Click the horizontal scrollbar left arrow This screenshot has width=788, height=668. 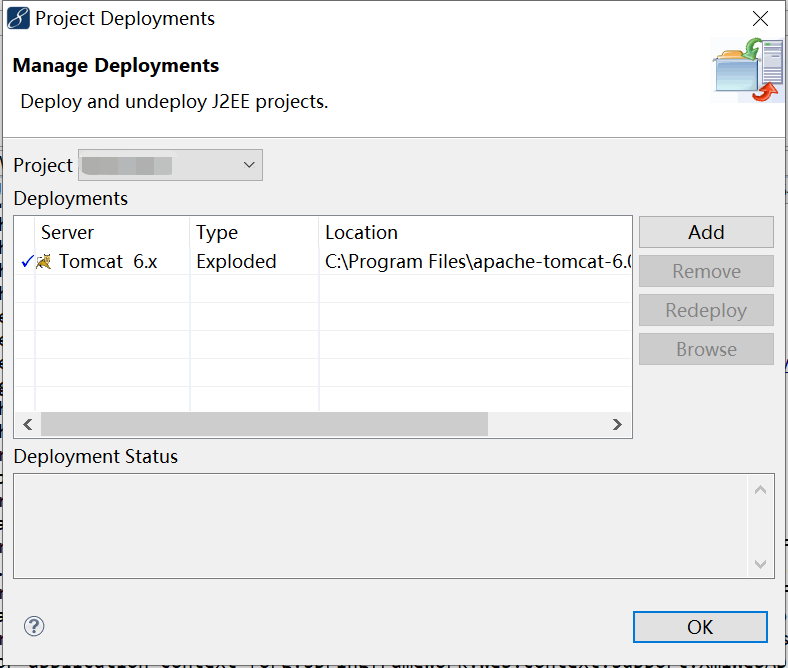(x=28, y=425)
